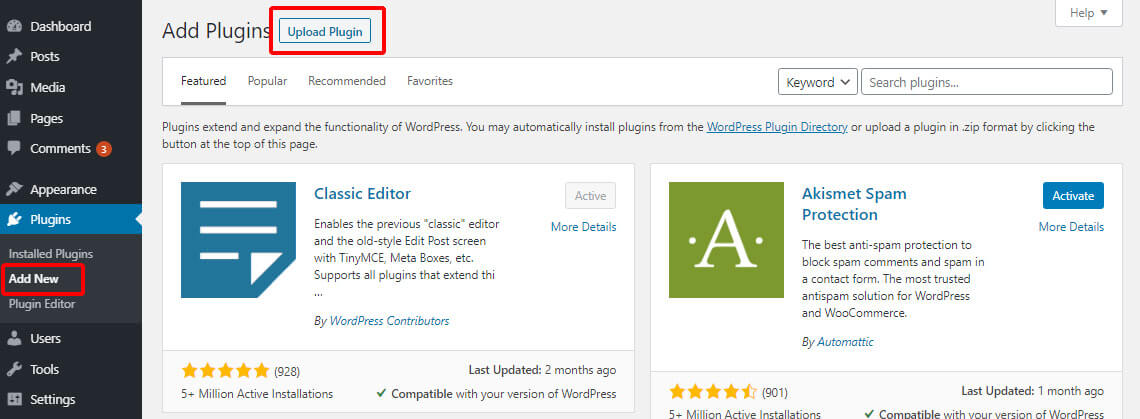Click the (928) ratings count
This screenshot has height=419, width=1140.
click(287, 372)
